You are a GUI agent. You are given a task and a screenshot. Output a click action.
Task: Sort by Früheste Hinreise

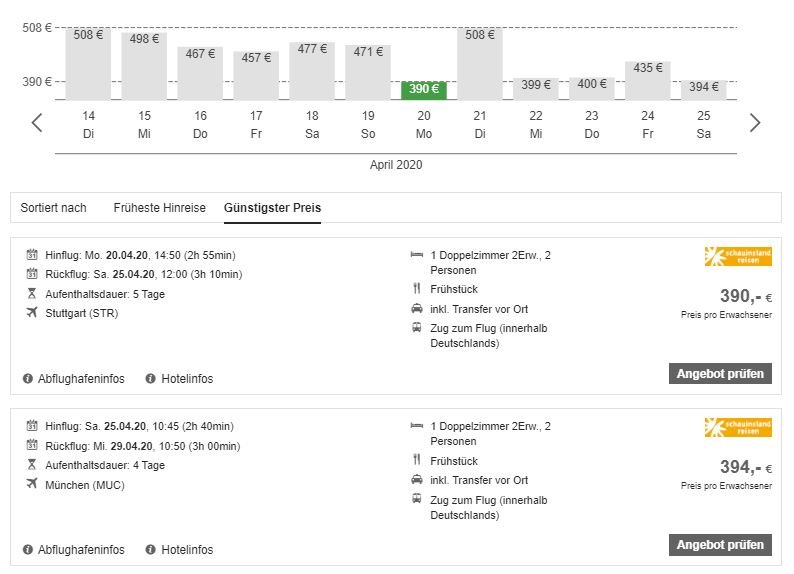click(x=160, y=208)
